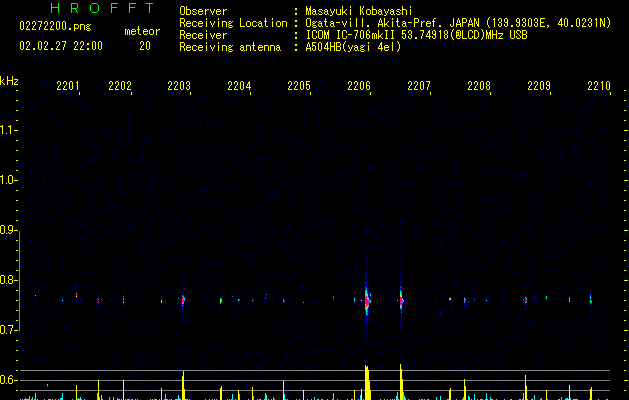Click the date stamp 02.02.27 22:00
629x400 pixels.
pyautogui.click(x=61, y=46)
